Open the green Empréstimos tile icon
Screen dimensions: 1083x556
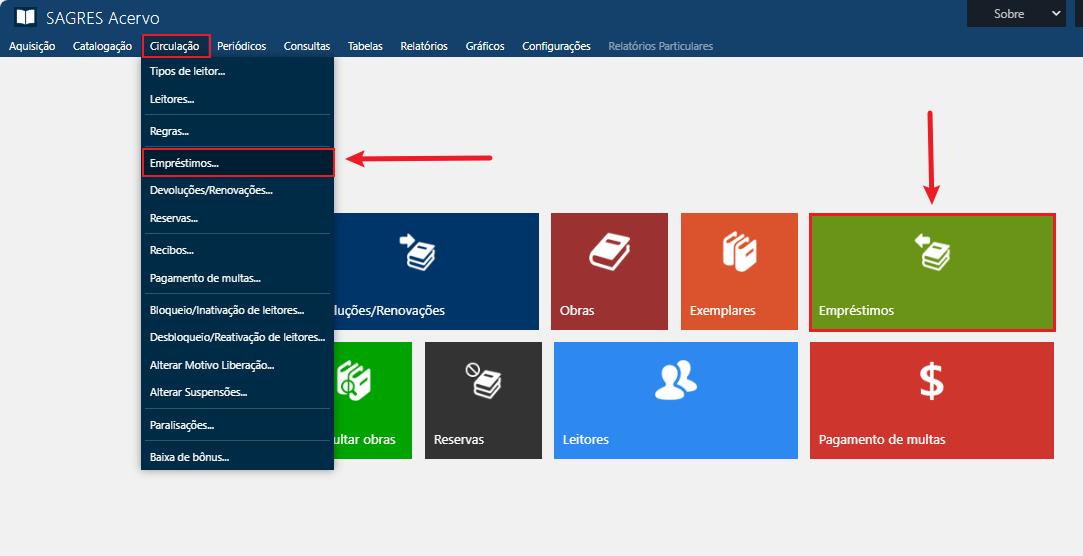click(x=932, y=251)
